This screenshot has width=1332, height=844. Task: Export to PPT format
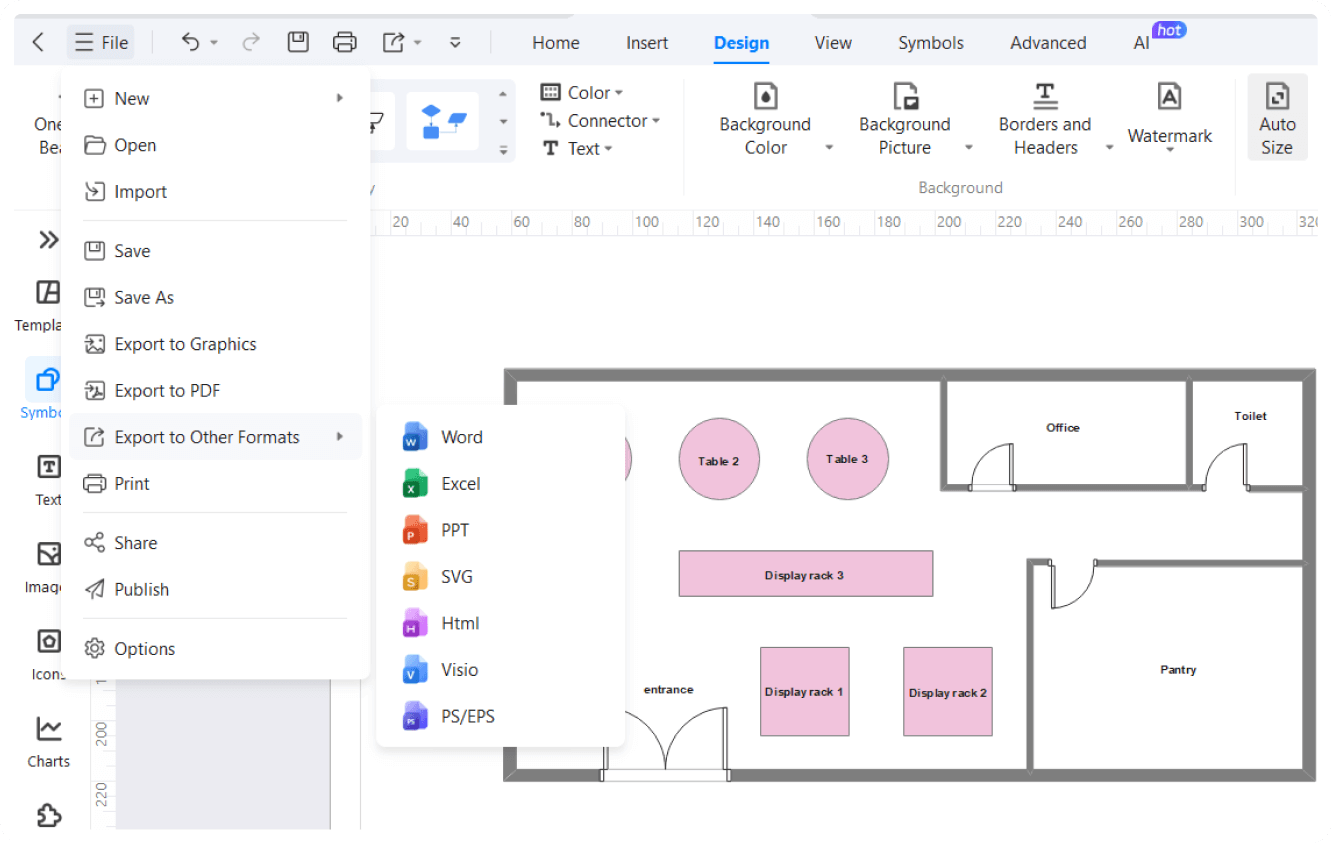pyautogui.click(x=500, y=530)
